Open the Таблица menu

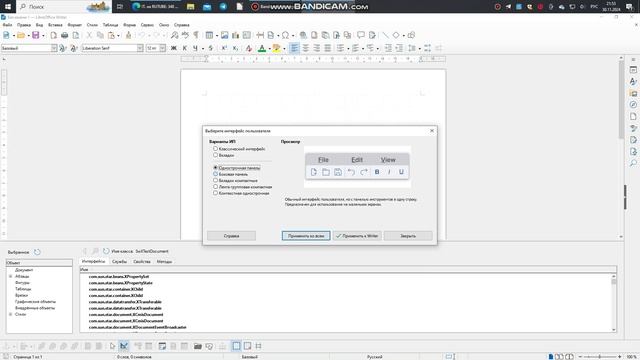(110, 25)
